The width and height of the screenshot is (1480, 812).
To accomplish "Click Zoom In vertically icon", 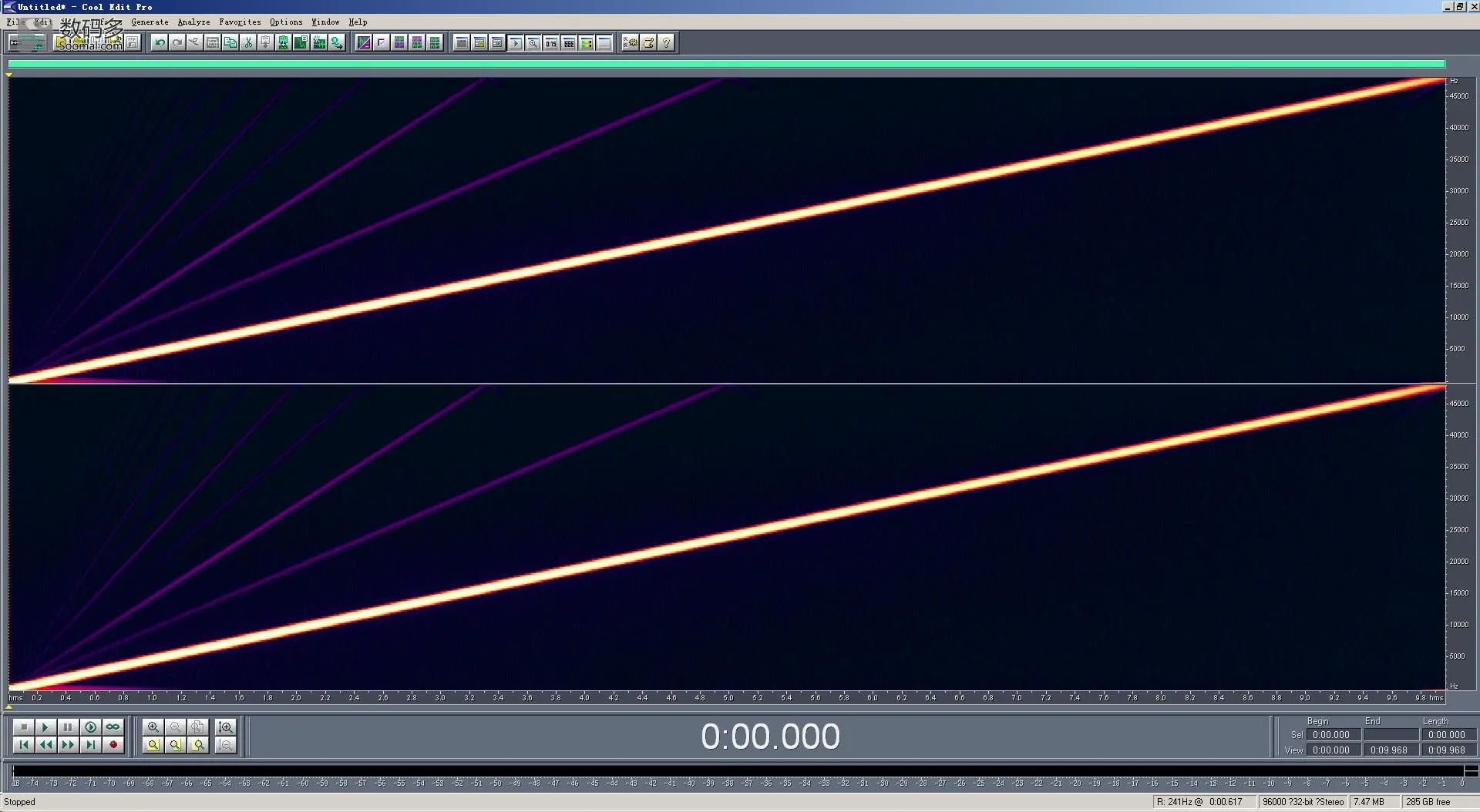I will (x=225, y=726).
